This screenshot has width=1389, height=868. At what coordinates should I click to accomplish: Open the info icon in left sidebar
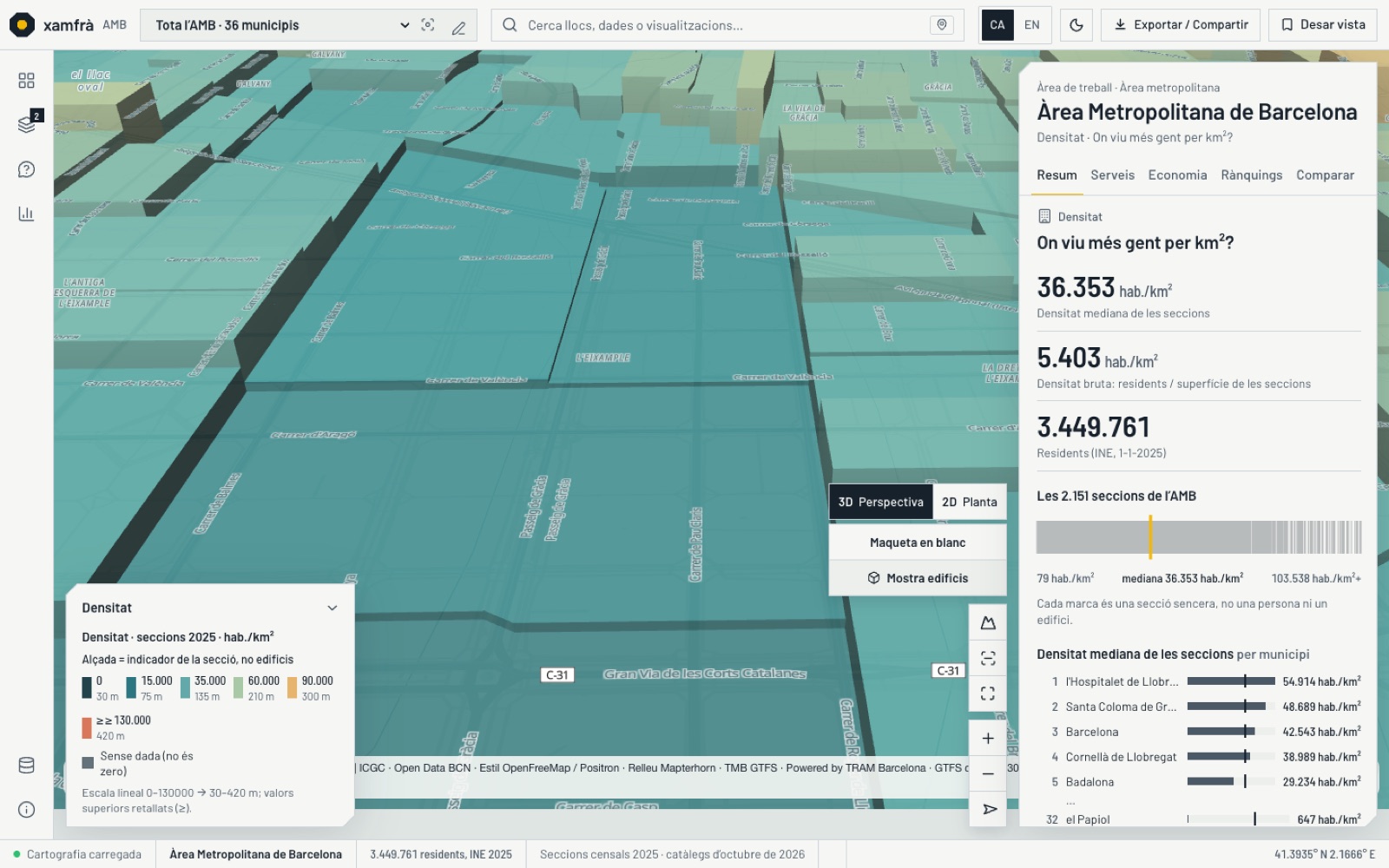click(26, 810)
